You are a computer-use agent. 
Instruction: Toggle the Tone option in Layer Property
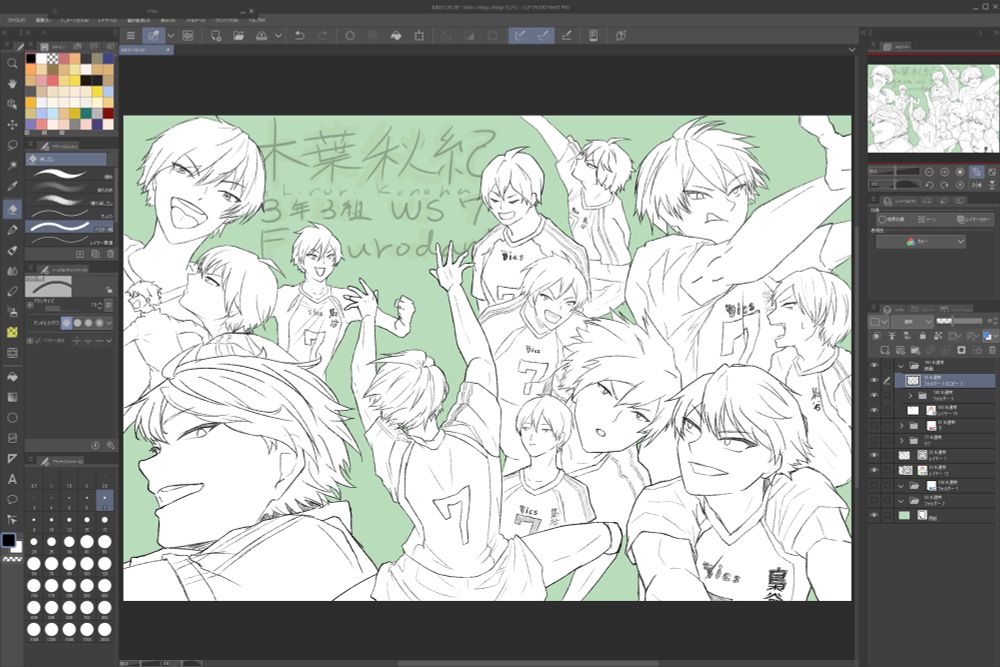929,219
